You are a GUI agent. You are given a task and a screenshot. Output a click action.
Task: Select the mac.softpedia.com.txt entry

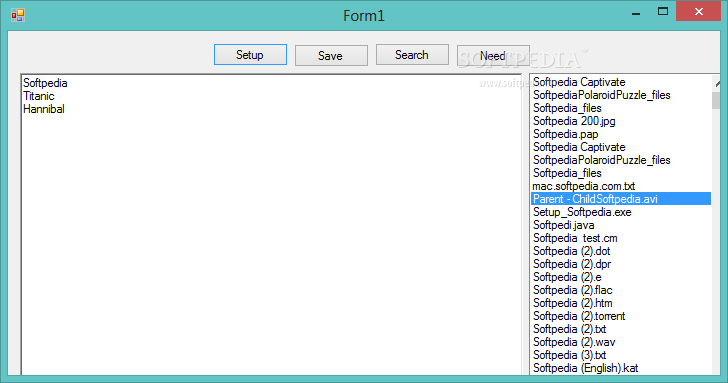pos(621,186)
